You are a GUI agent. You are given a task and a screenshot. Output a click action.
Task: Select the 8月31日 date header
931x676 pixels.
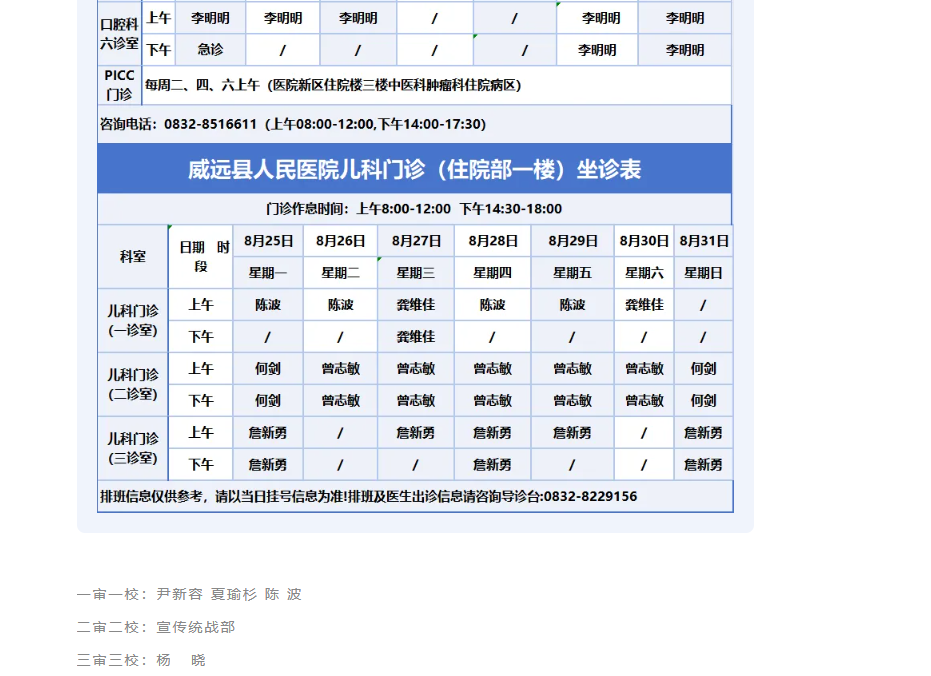(702, 241)
